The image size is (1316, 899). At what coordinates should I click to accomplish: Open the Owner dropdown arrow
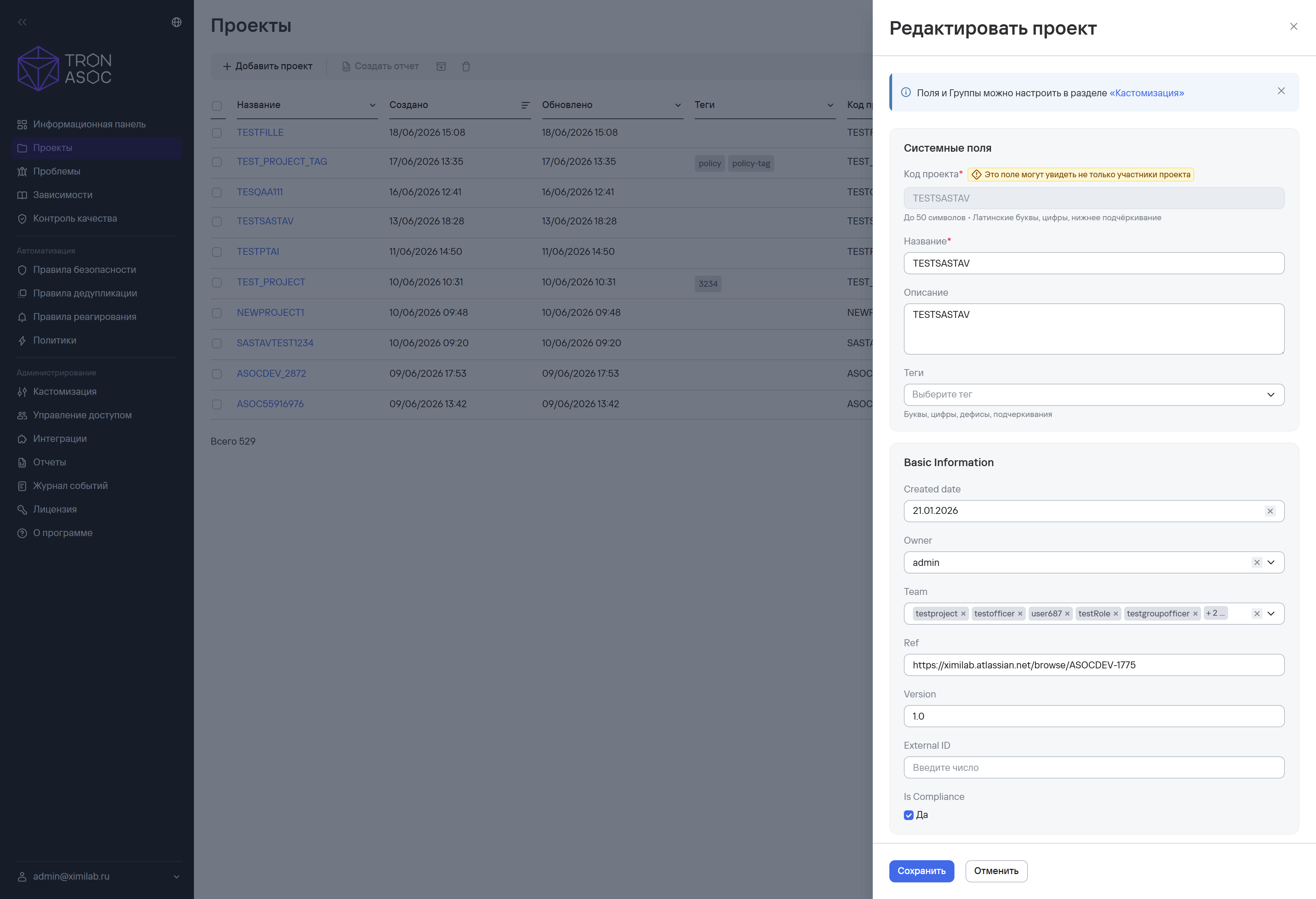point(1271,562)
